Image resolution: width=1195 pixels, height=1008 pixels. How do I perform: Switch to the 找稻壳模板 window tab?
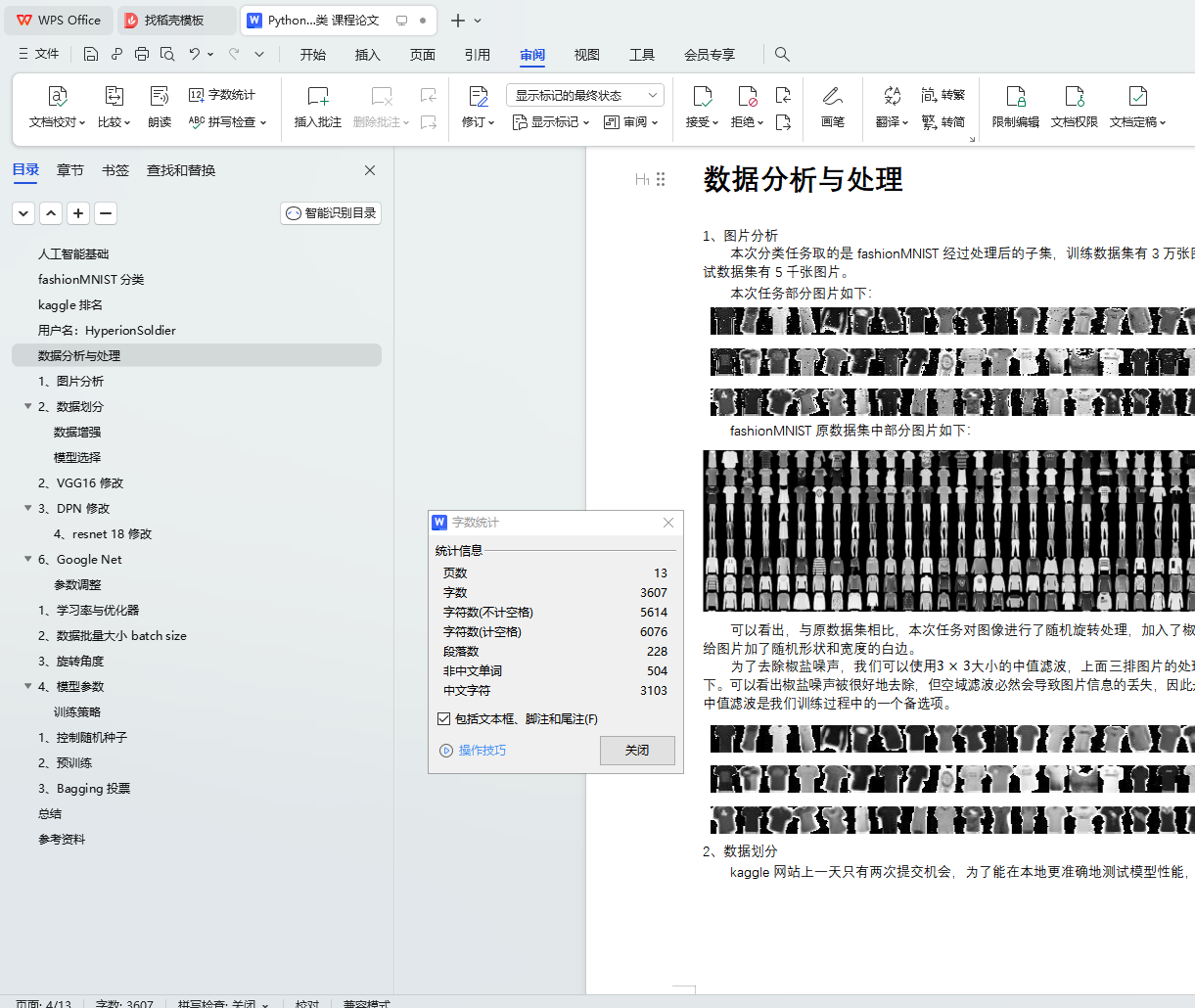point(176,20)
